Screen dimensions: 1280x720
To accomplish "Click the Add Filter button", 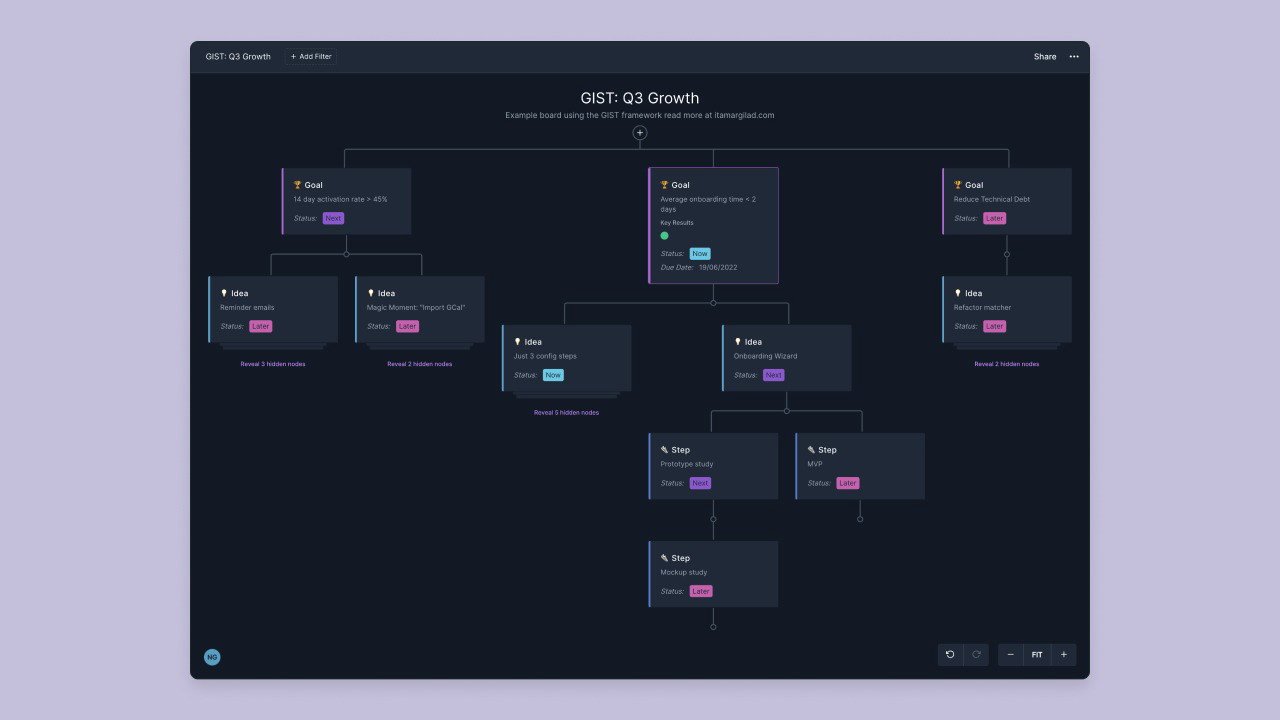I will point(311,57).
